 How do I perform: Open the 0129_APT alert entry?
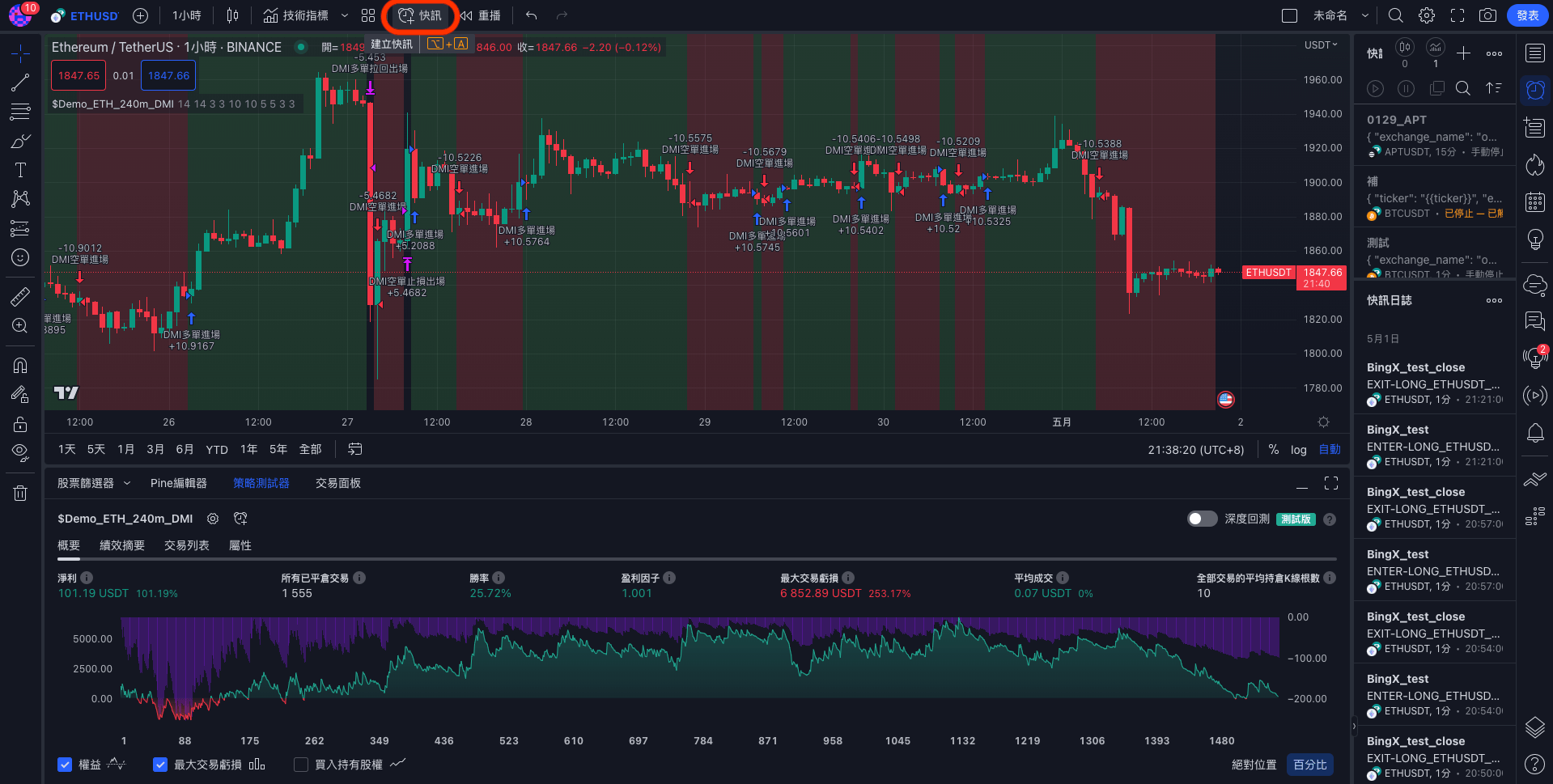[x=1435, y=135]
